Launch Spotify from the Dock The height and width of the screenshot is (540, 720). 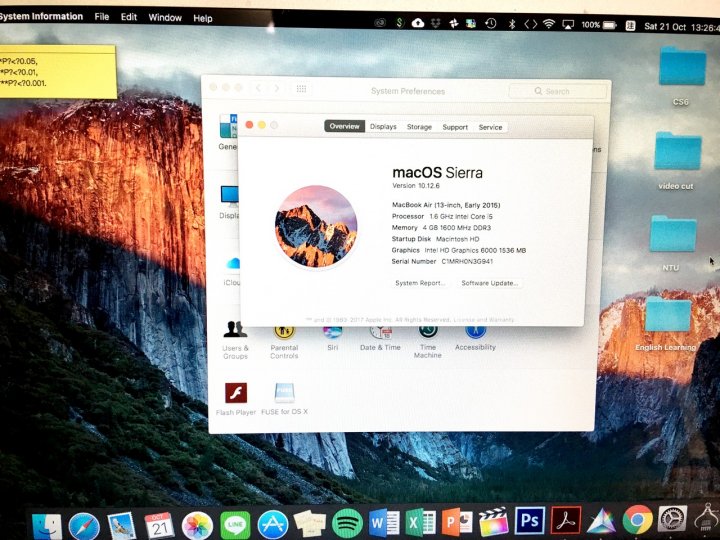tap(348, 523)
